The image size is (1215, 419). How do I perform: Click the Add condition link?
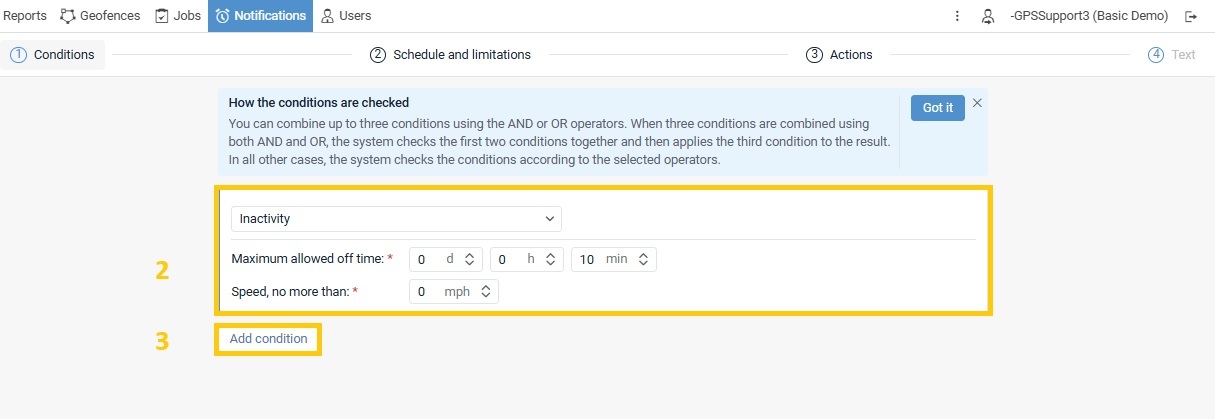point(269,339)
